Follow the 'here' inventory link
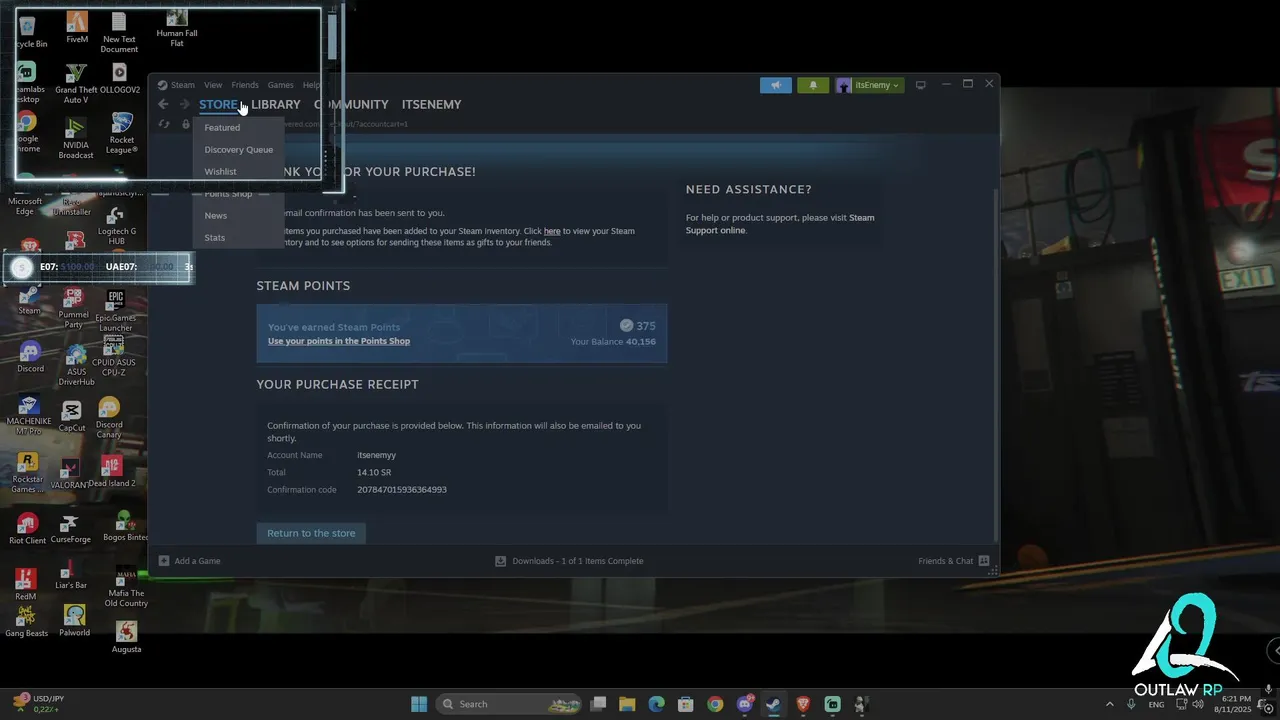This screenshot has height=720, width=1280. pyautogui.click(x=552, y=231)
